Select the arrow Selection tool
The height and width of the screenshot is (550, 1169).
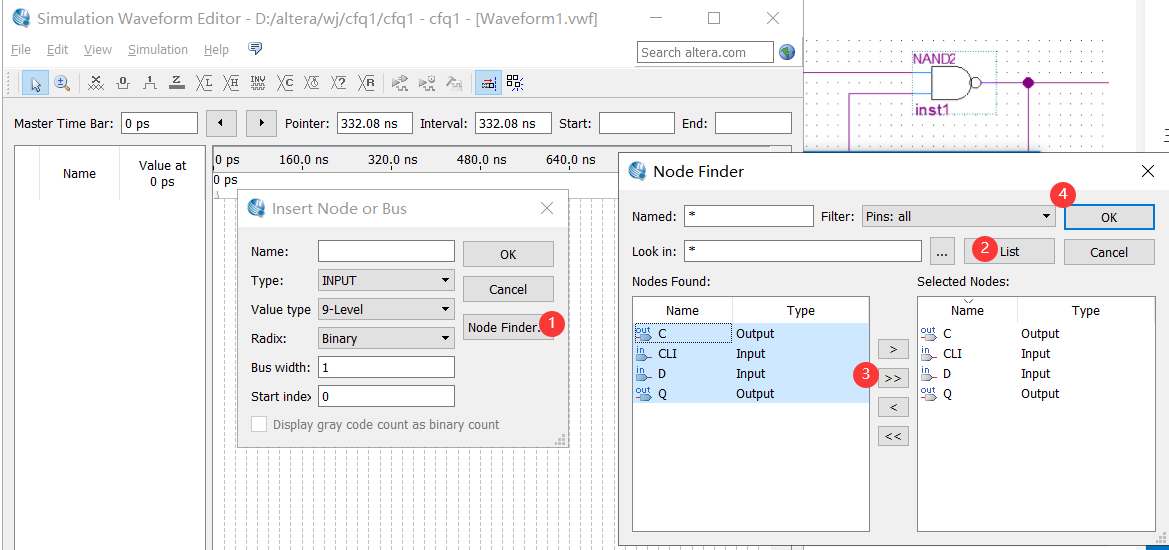pyautogui.click(x=35, y=83)
